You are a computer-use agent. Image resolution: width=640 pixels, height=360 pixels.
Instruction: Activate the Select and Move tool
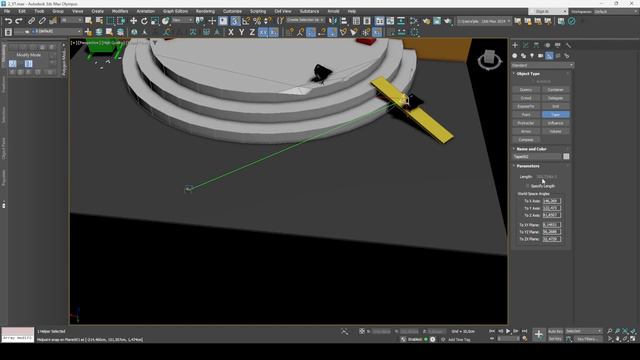pos(133,21)
